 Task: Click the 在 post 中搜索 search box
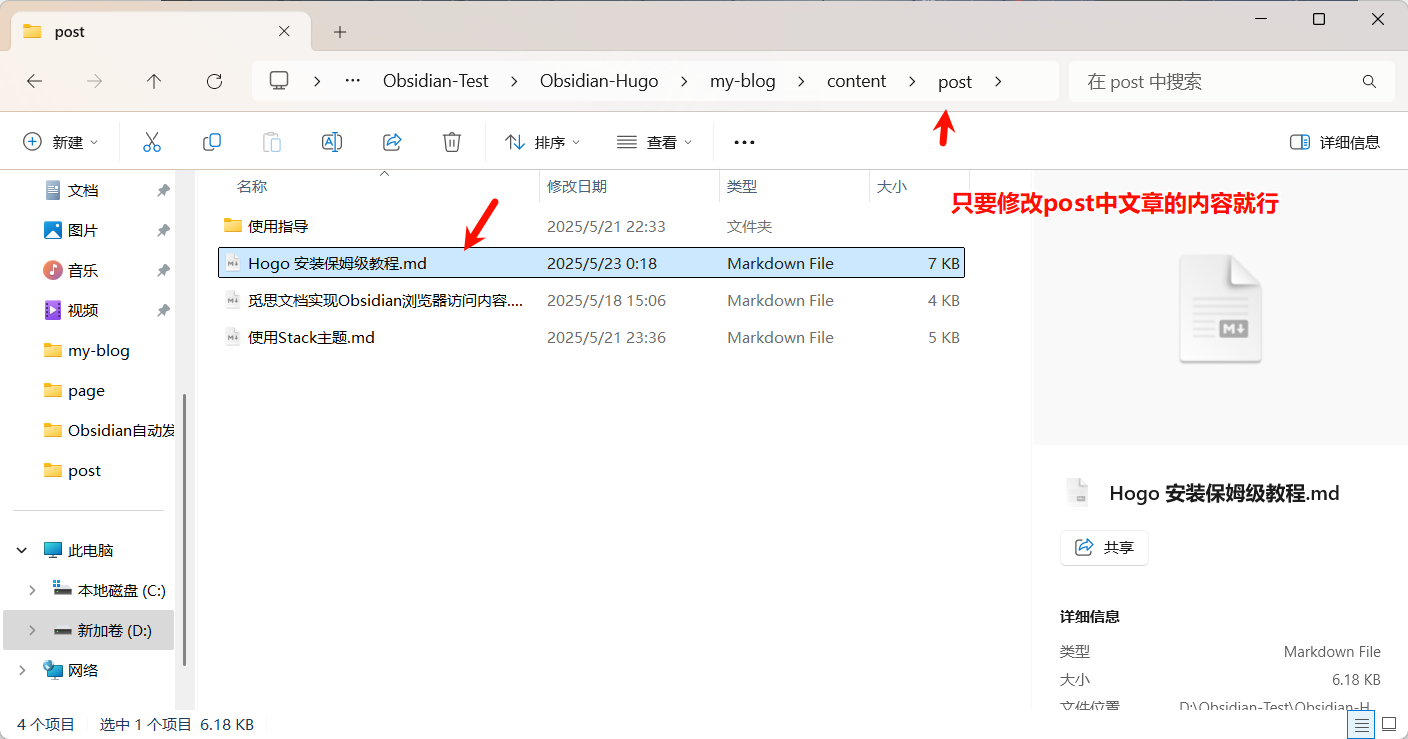(x=1220, y=82)
